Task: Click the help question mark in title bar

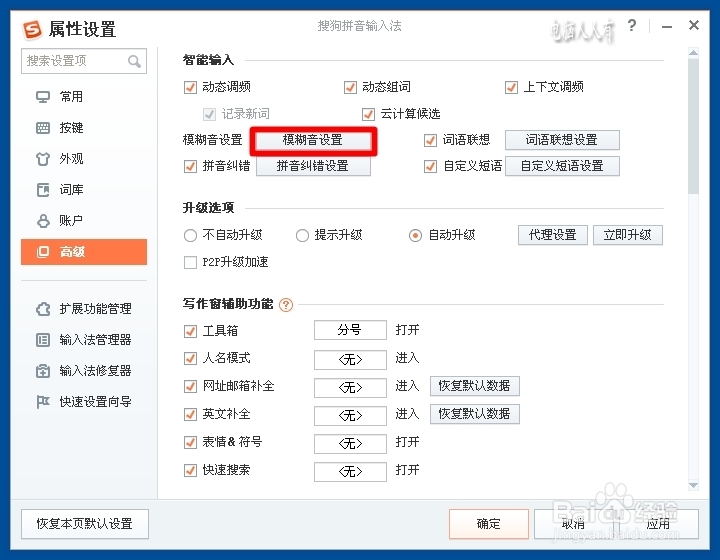Action: [x=632, y=25]
